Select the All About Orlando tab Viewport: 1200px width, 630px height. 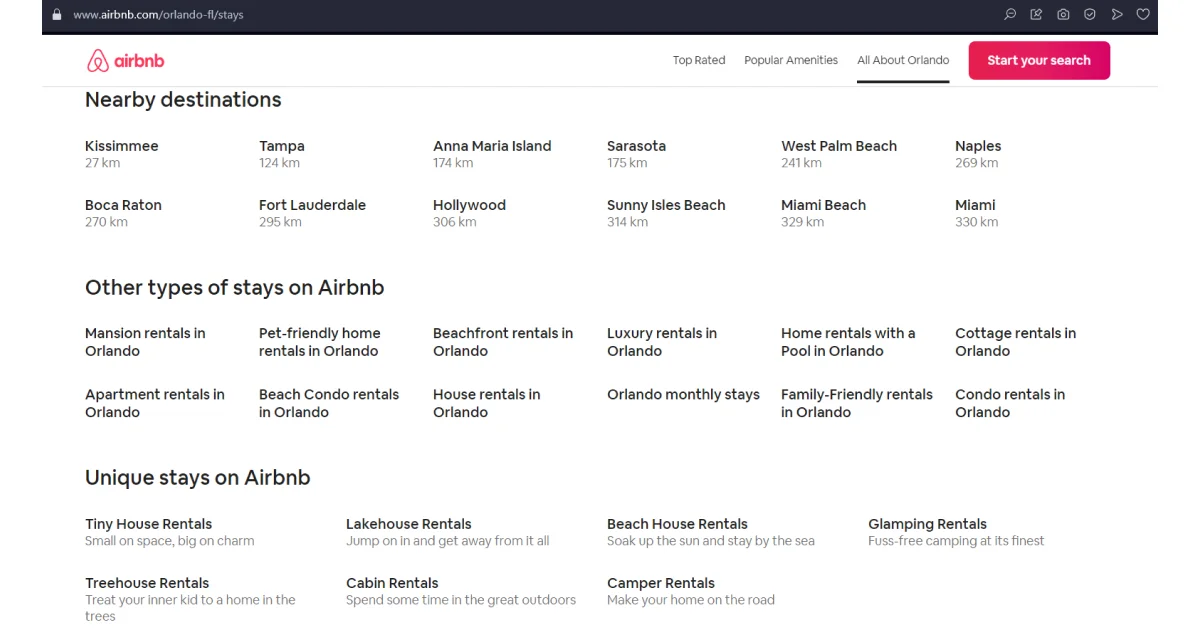click(903, 60)
